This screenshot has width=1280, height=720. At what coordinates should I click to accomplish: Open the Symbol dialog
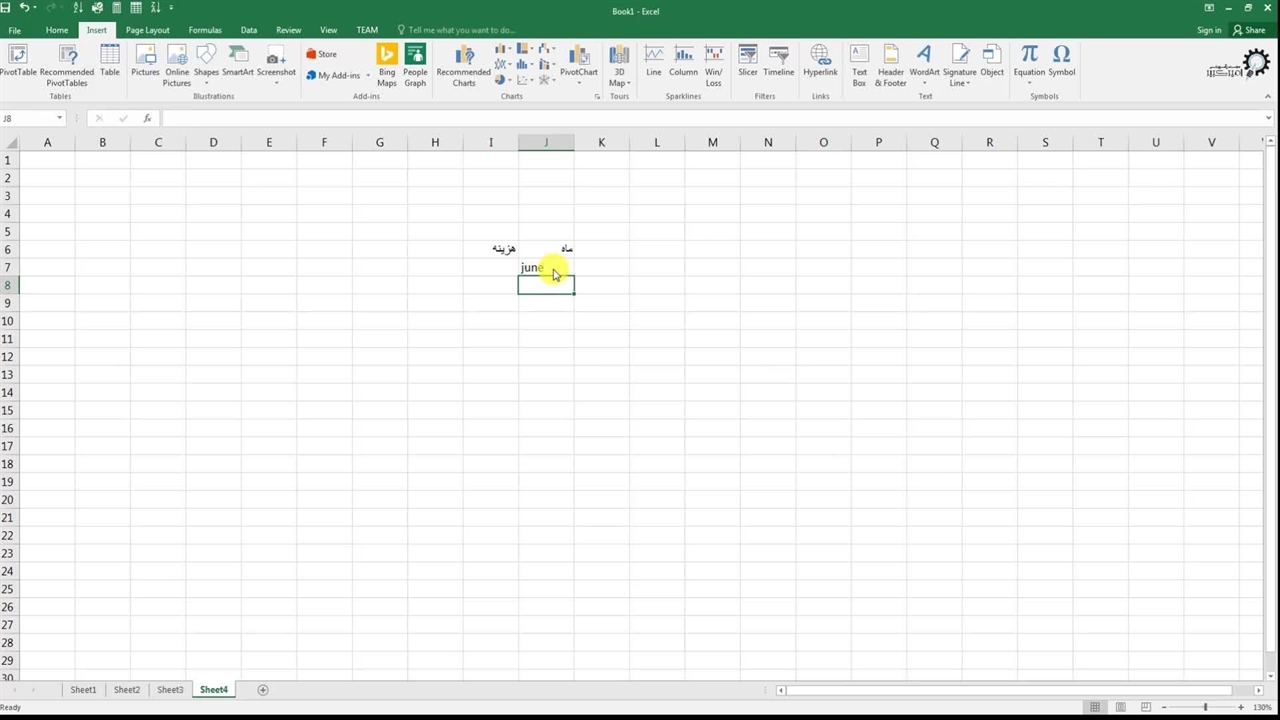click(x=1061, y=62)
